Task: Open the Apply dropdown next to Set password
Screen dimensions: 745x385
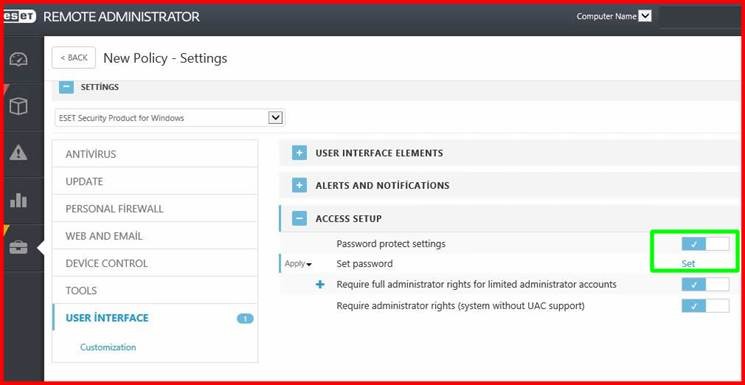Action: click(x=298, y=263)
